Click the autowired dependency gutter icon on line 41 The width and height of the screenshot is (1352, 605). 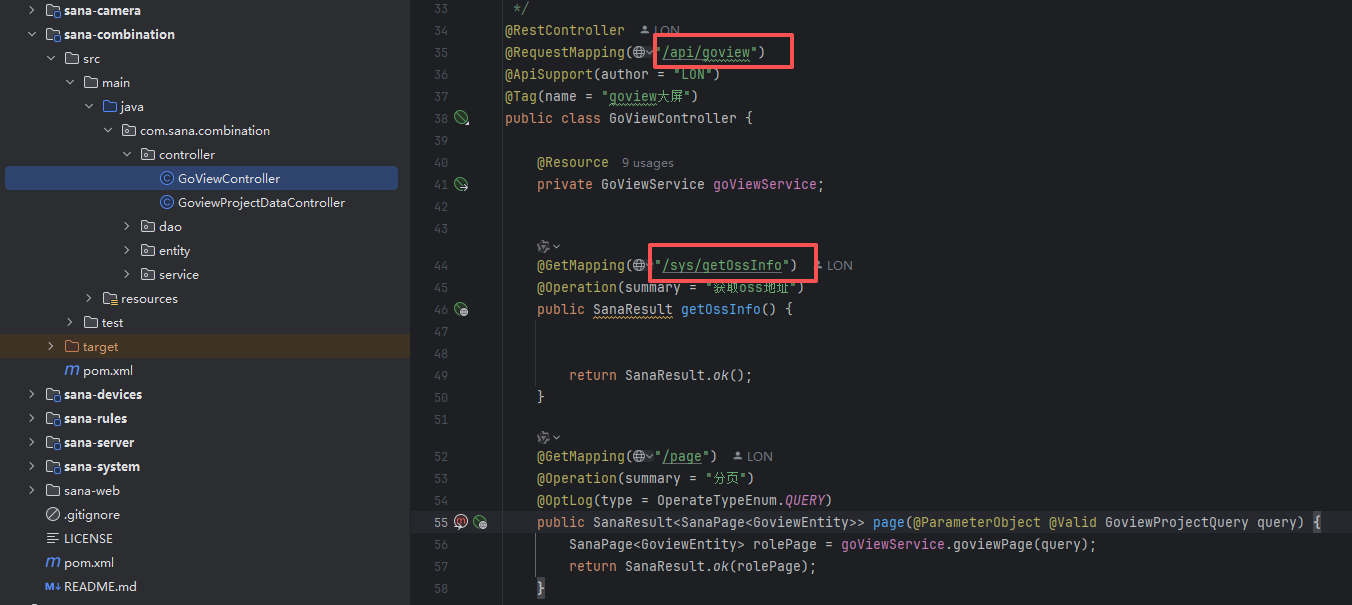[x=461, y=184]
